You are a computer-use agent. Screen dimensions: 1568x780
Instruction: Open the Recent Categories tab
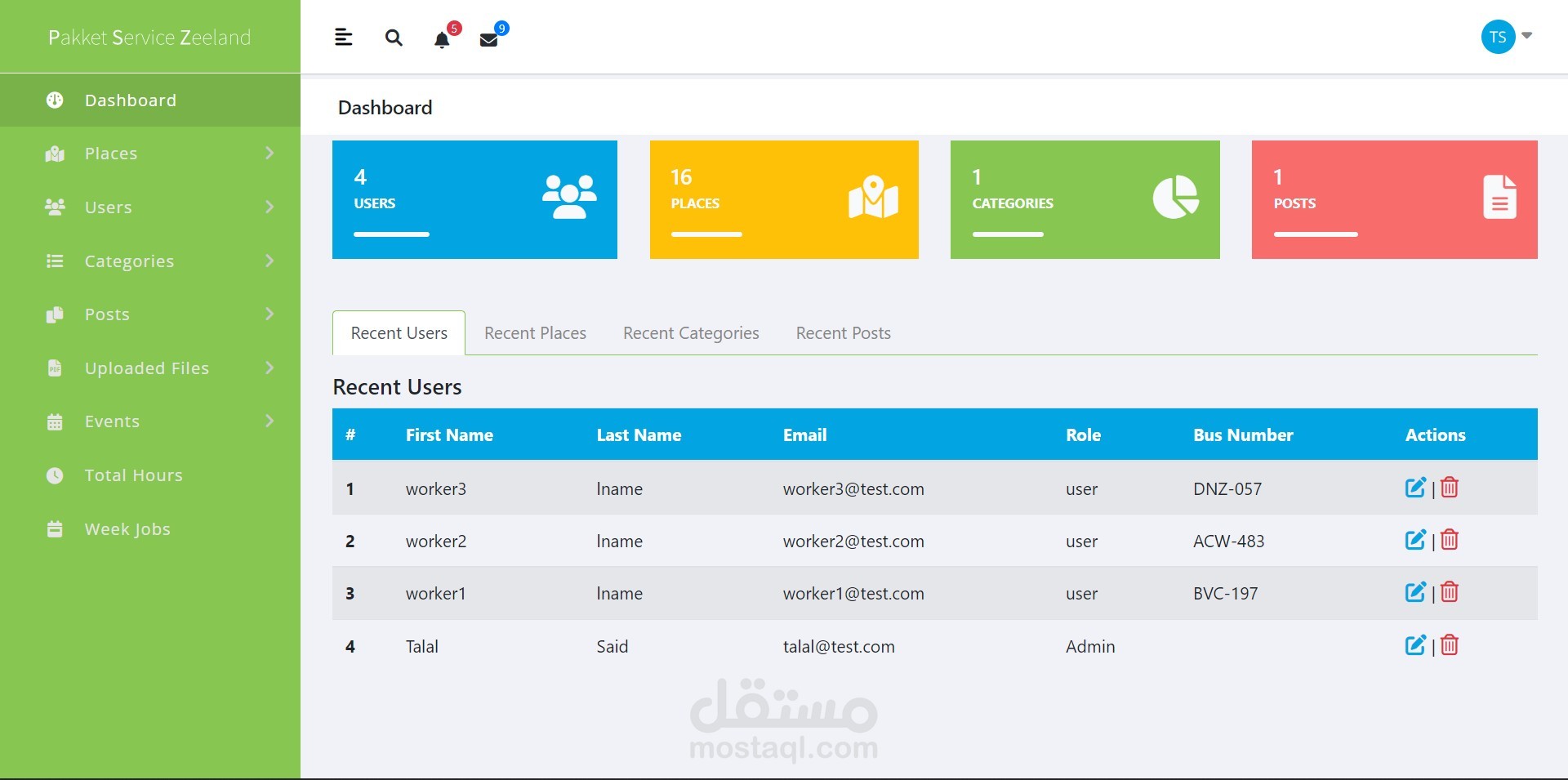(x=691, y=332)
